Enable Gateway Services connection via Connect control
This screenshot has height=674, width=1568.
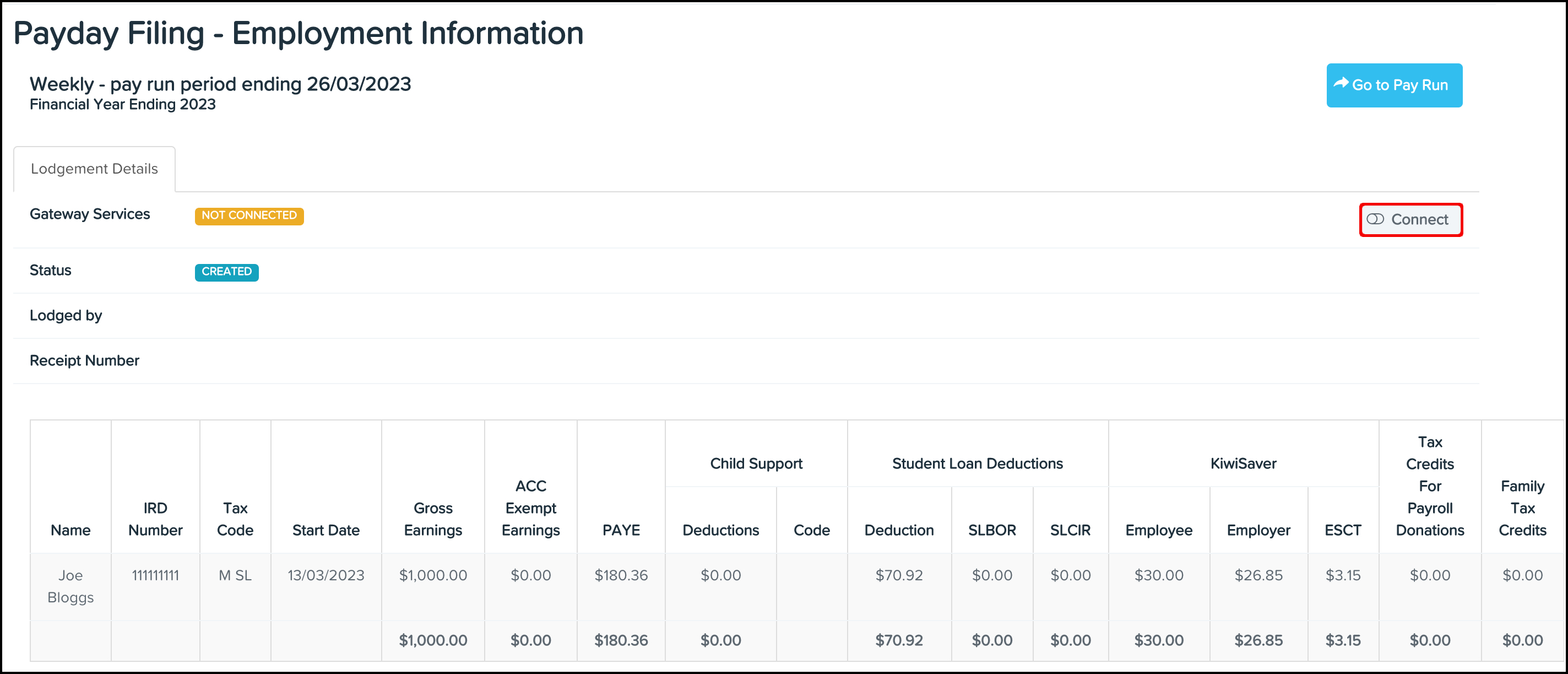pos(1410,219)
